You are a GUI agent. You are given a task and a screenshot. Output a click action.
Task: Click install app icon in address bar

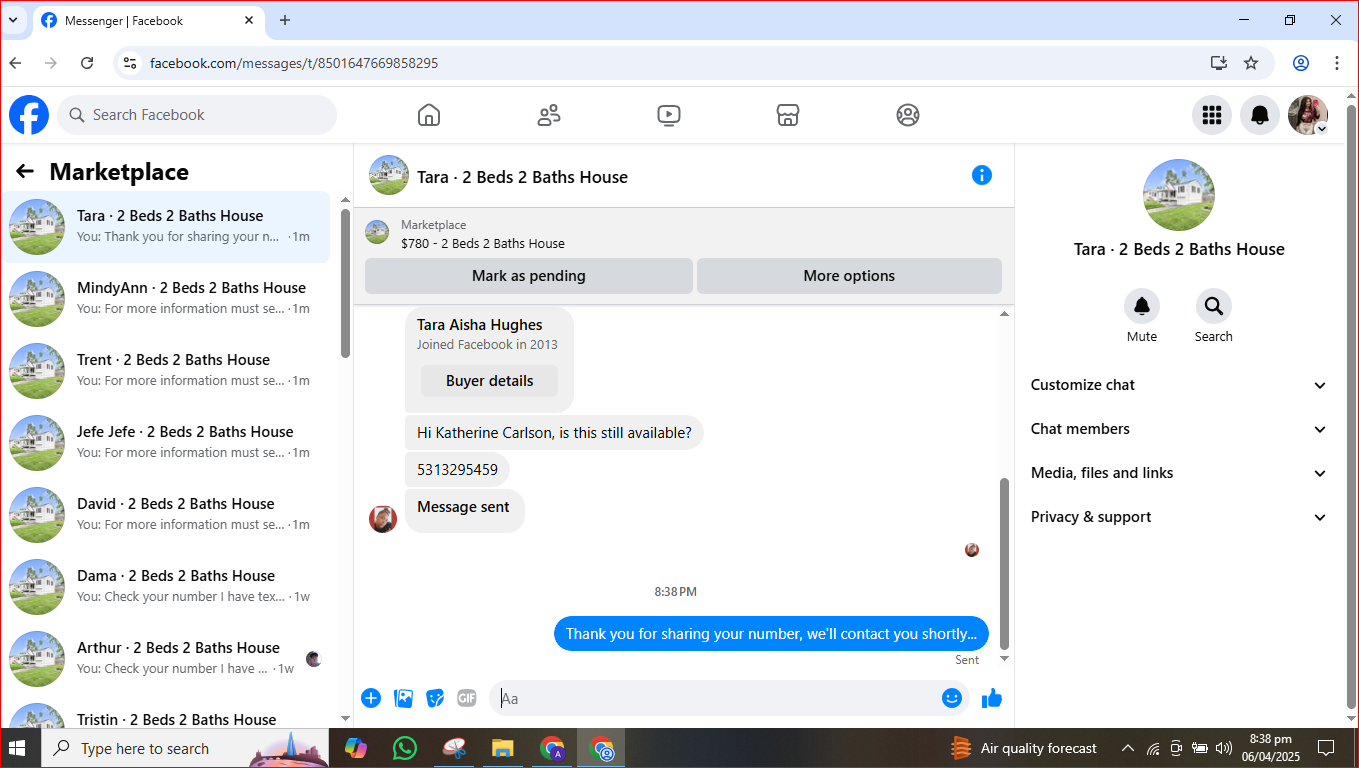pos(1219,63)
